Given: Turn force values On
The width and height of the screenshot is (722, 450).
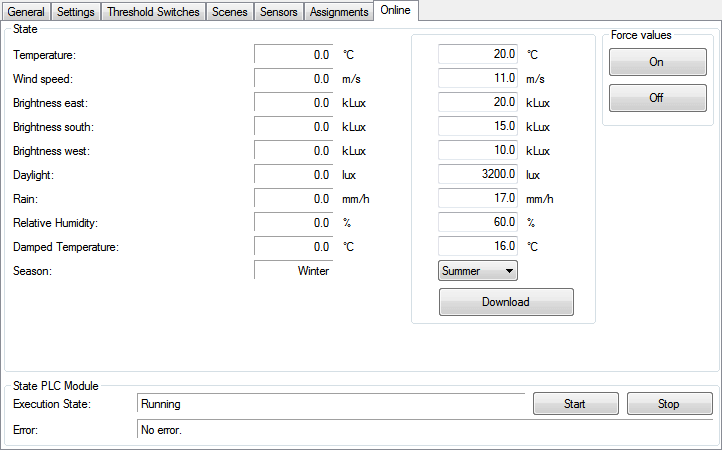Looking at the screenshot, I should pos(658,62).
